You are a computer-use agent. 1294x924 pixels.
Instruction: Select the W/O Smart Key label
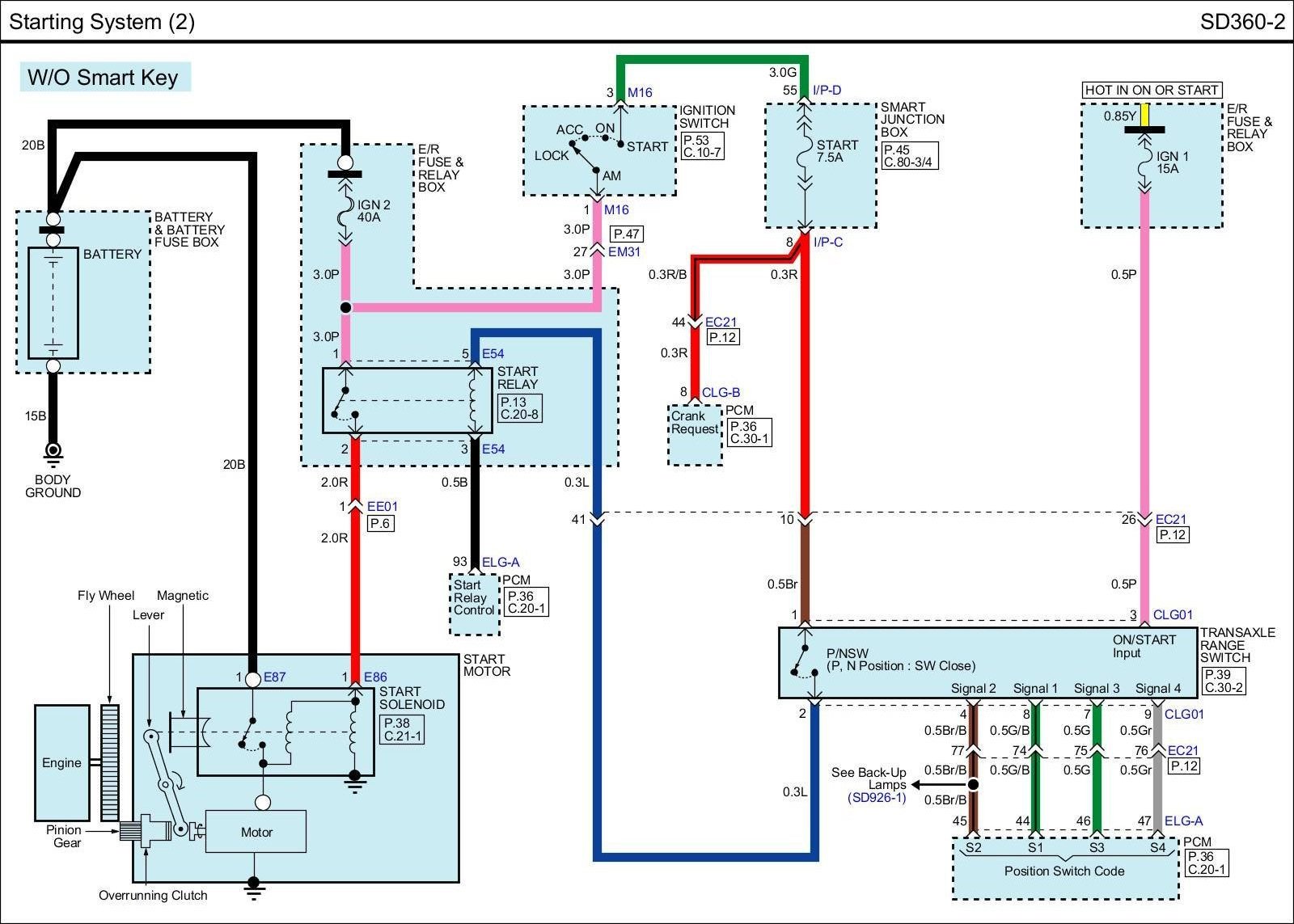pos(104,78)
